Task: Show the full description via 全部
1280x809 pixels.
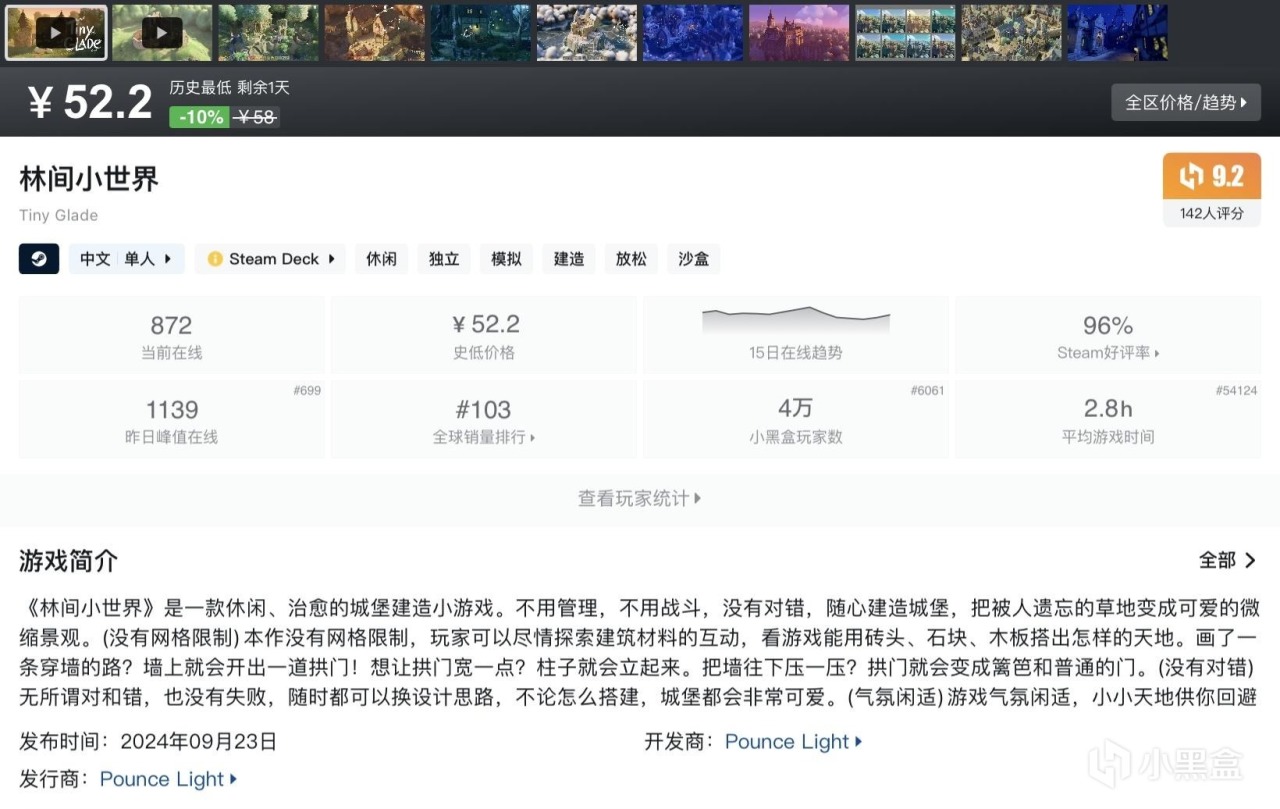Action: pyautogui.click(x=1228, y=561)
